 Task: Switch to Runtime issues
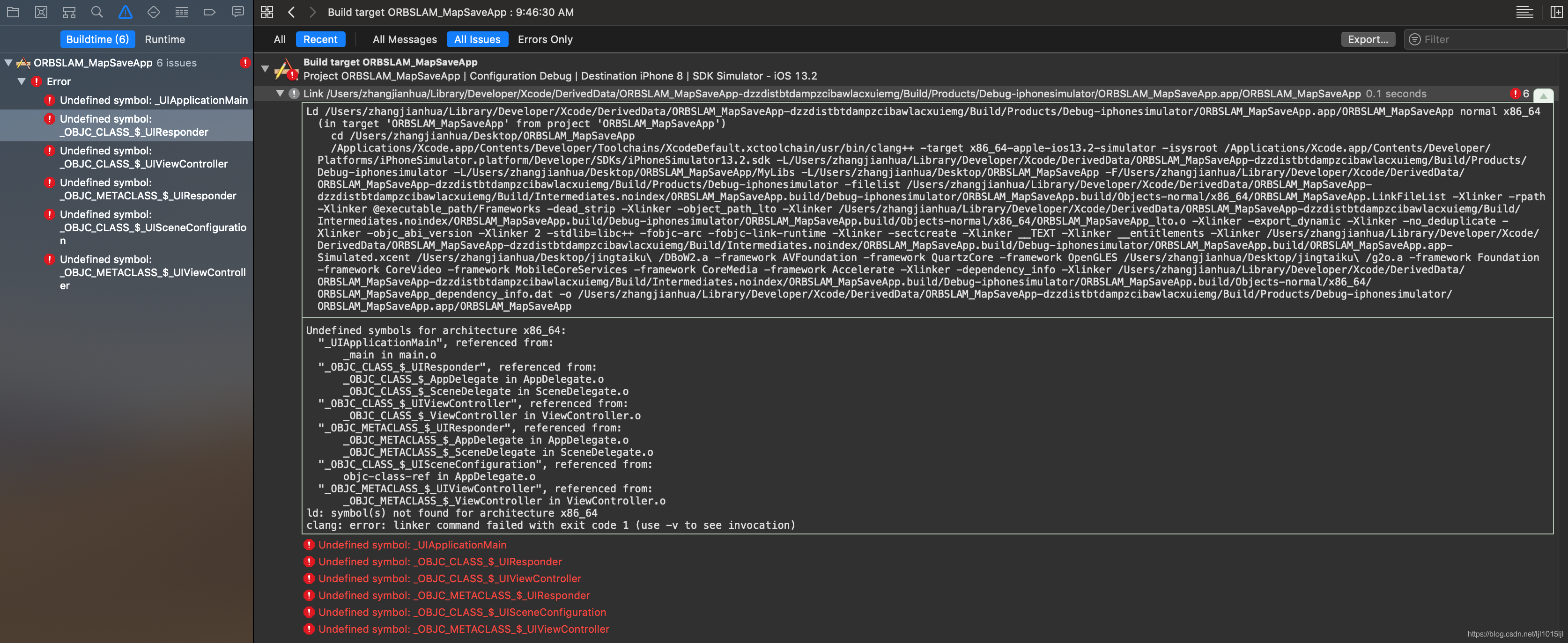(x=164, y=39)
